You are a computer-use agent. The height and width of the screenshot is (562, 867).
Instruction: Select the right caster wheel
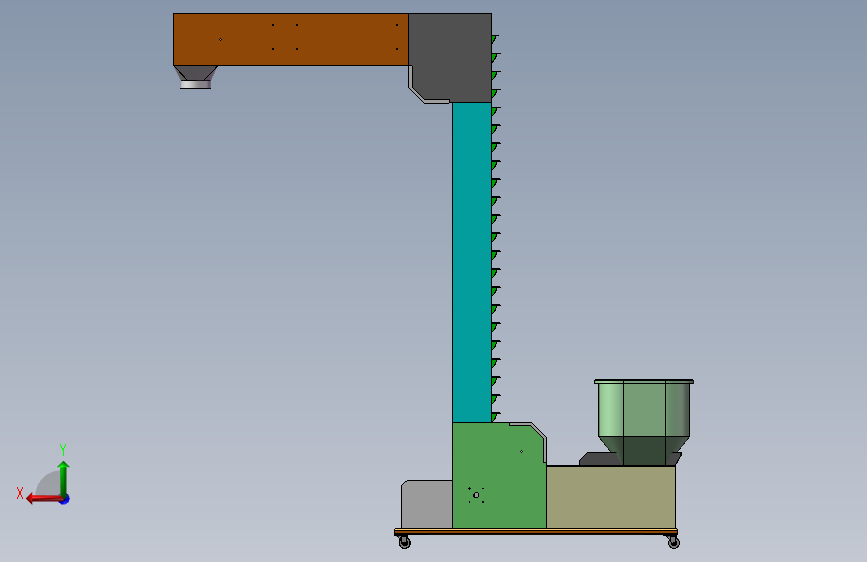(673, 542)
